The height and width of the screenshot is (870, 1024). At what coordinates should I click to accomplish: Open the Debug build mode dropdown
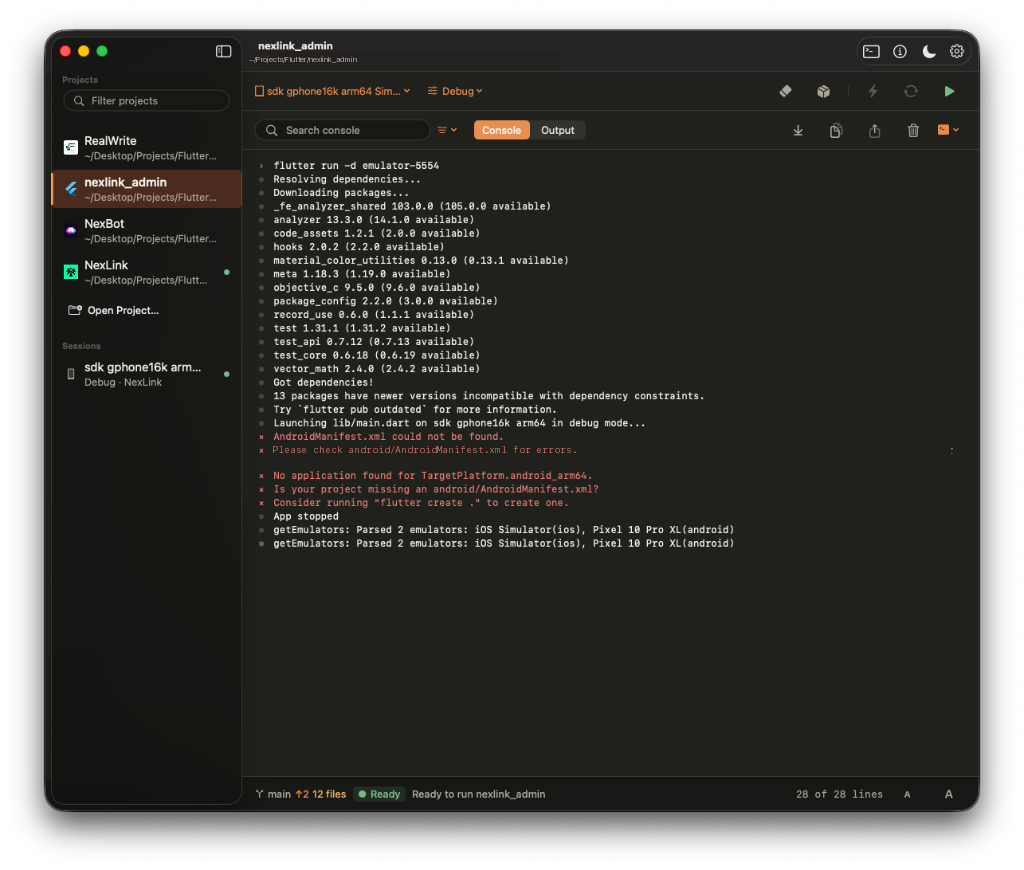click(x=455, y=91)
